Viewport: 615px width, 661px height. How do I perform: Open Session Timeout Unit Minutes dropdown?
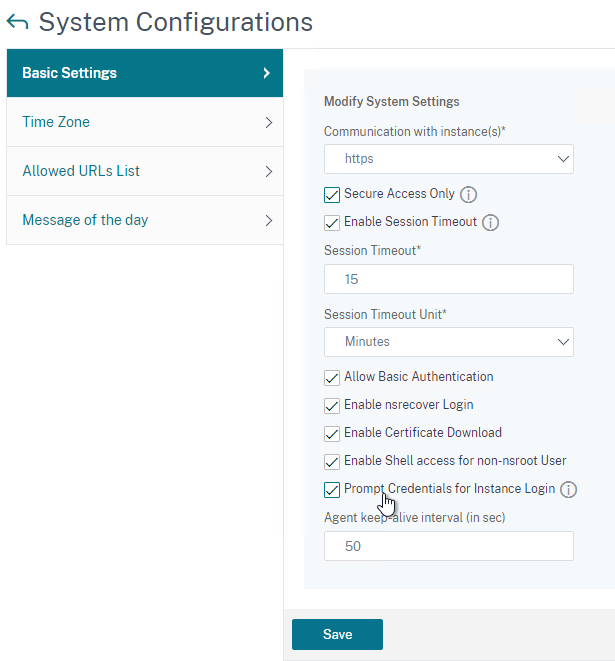click(448, 342)
